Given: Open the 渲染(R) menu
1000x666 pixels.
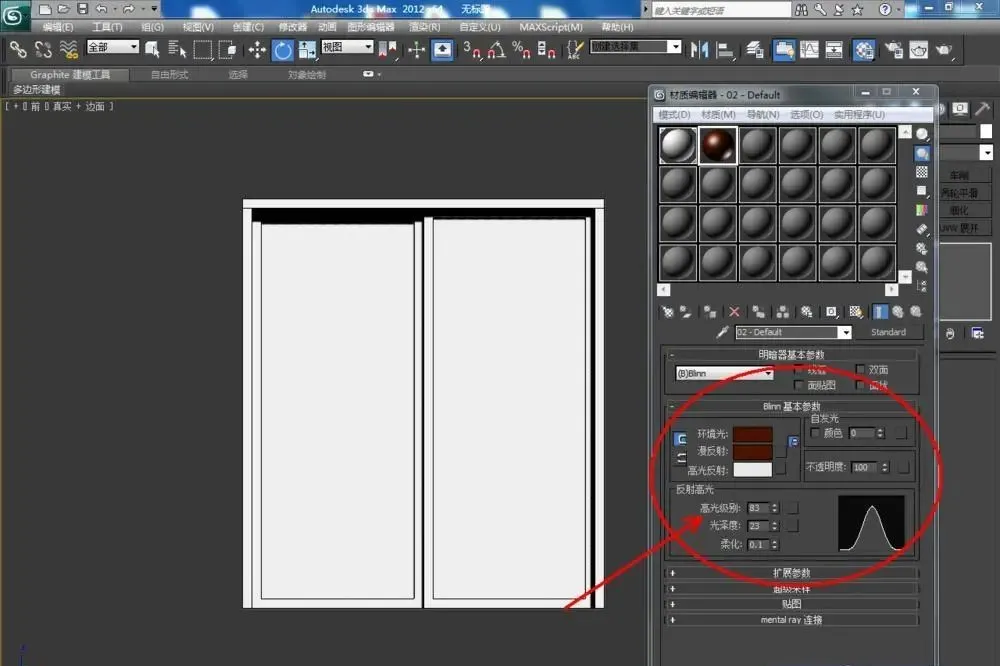Looking at the screenshot, I should pos(425,27).
